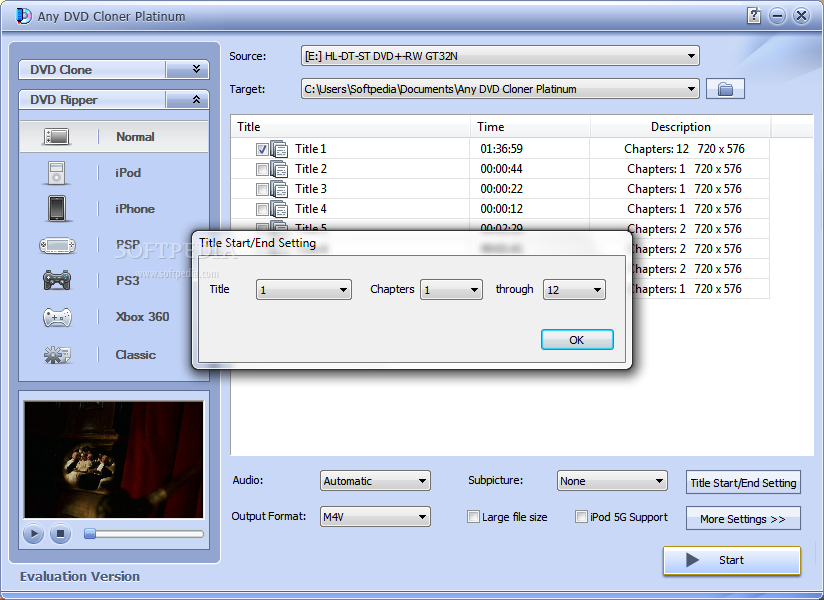
Task: Click the Title 4 document icon
Action: [279, 209]
